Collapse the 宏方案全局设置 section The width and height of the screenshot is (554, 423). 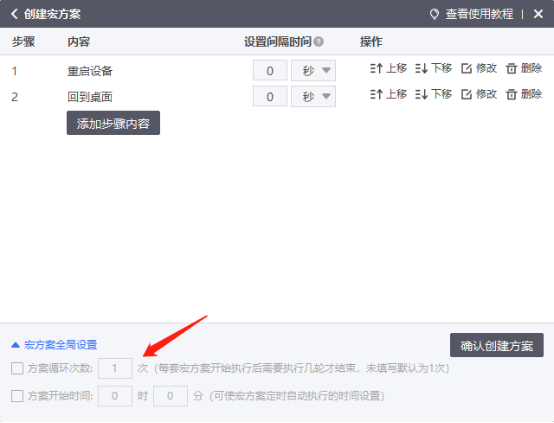[54, 345]
